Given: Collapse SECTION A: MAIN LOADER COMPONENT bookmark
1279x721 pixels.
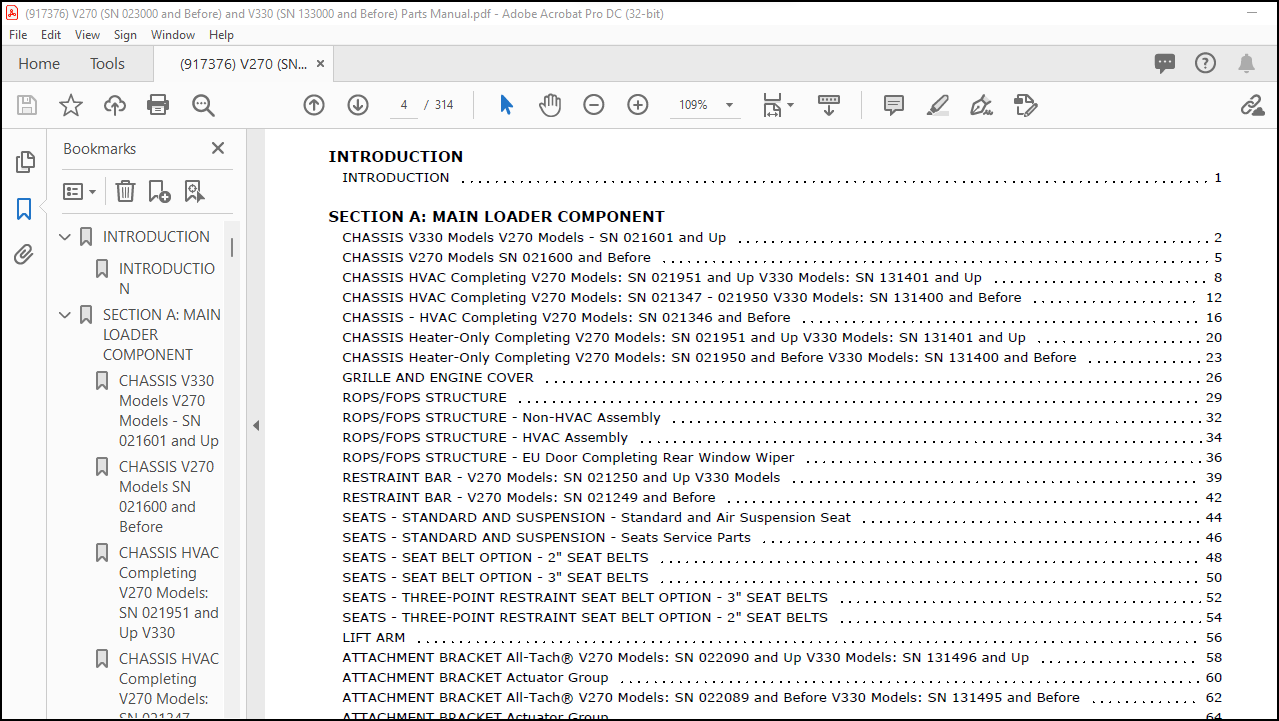Looking at the screenshot, I should (65, 315).
